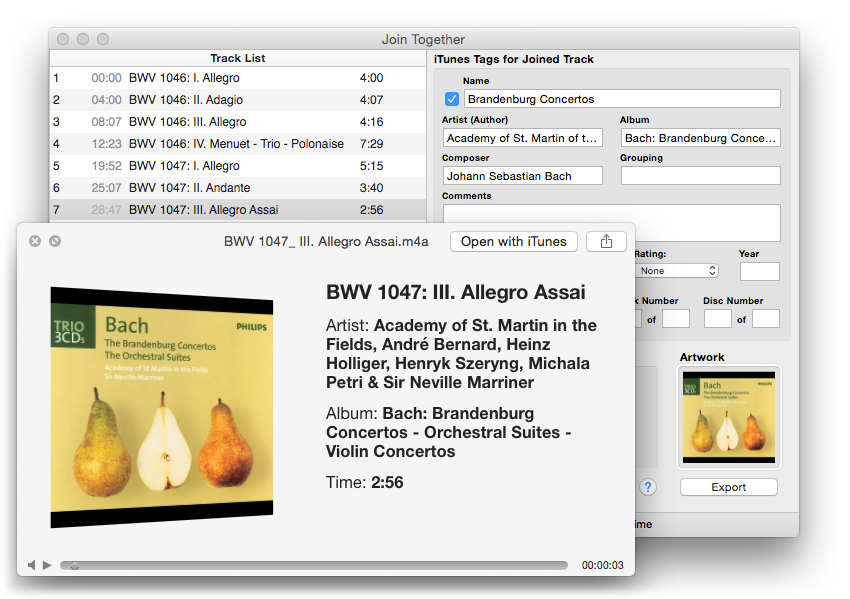Select track 'BWV 1047: II. Andante'

pos(237,188)
